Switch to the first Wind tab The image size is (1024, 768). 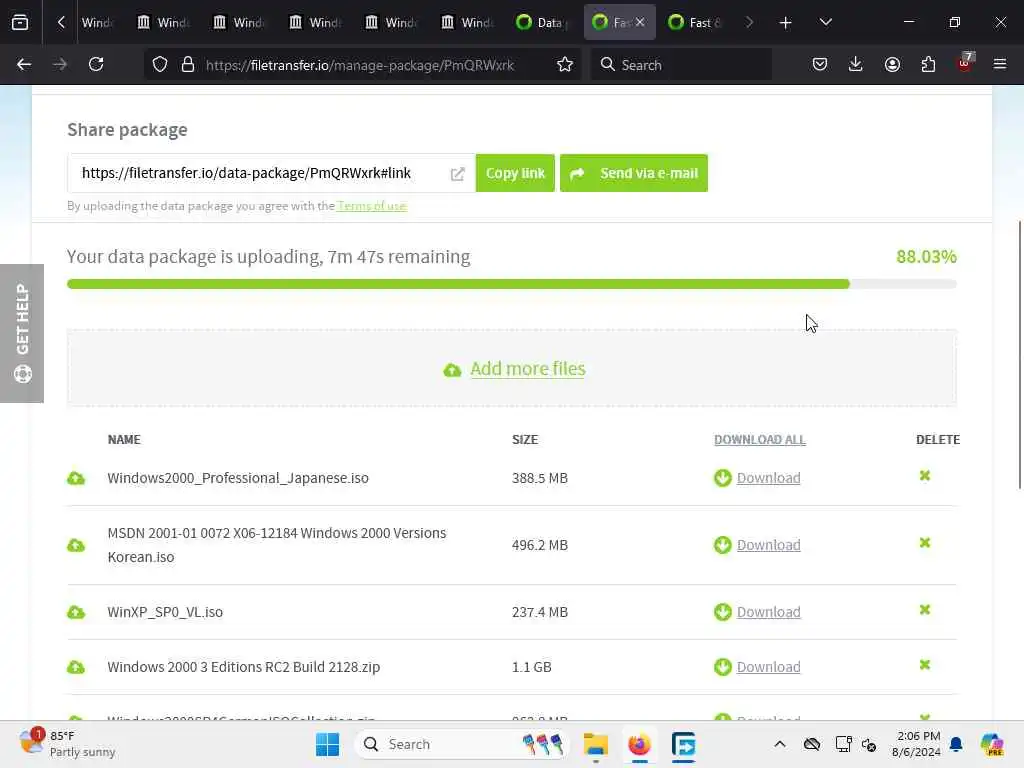pyautogui.click(x=97, y=22)
